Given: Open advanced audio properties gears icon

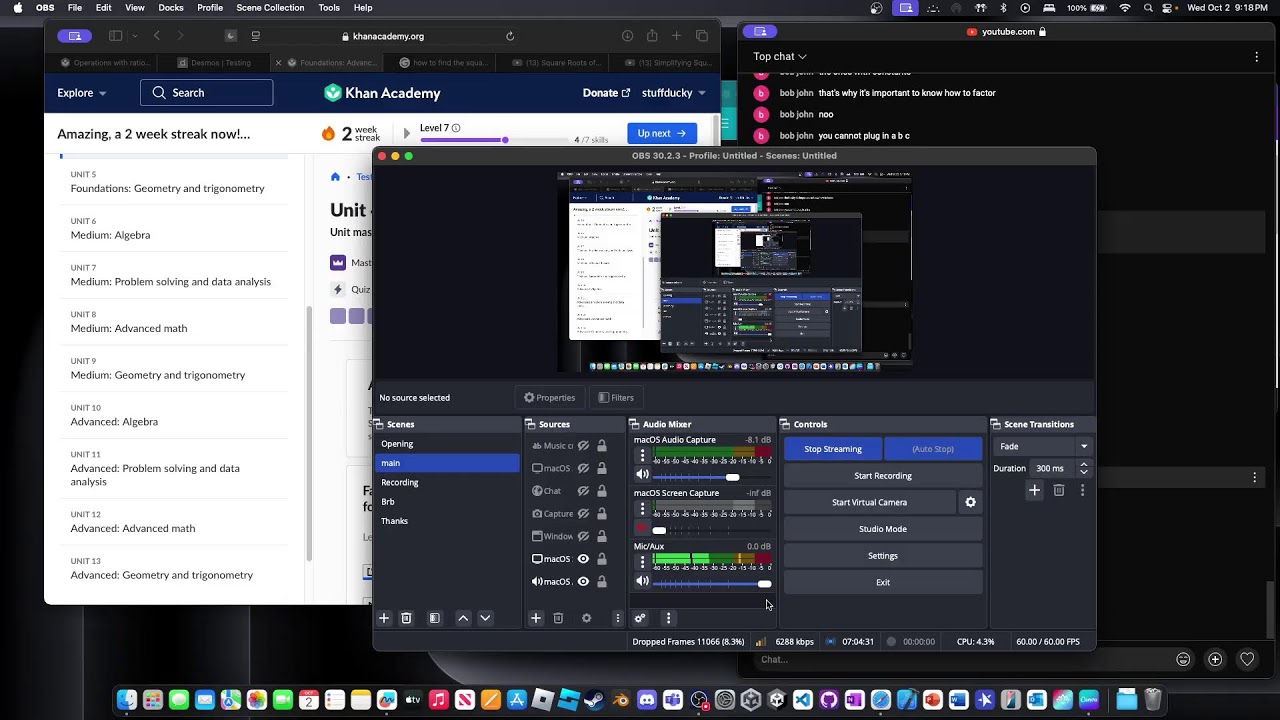Looking at the screenshot, I should click(640, 618).
